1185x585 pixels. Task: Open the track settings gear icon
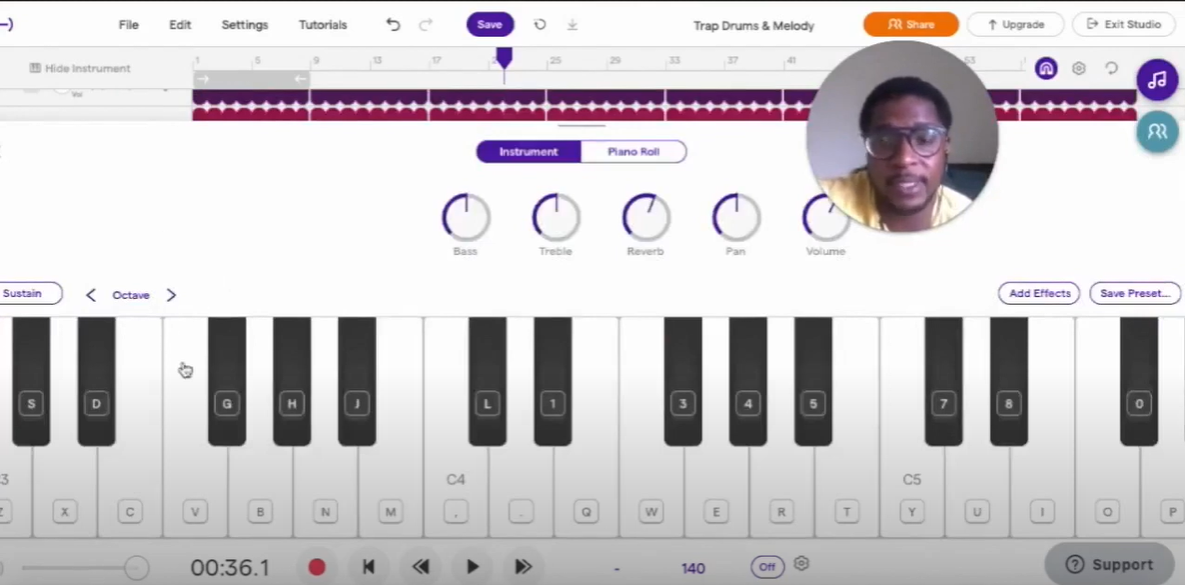pos(1078,68)
